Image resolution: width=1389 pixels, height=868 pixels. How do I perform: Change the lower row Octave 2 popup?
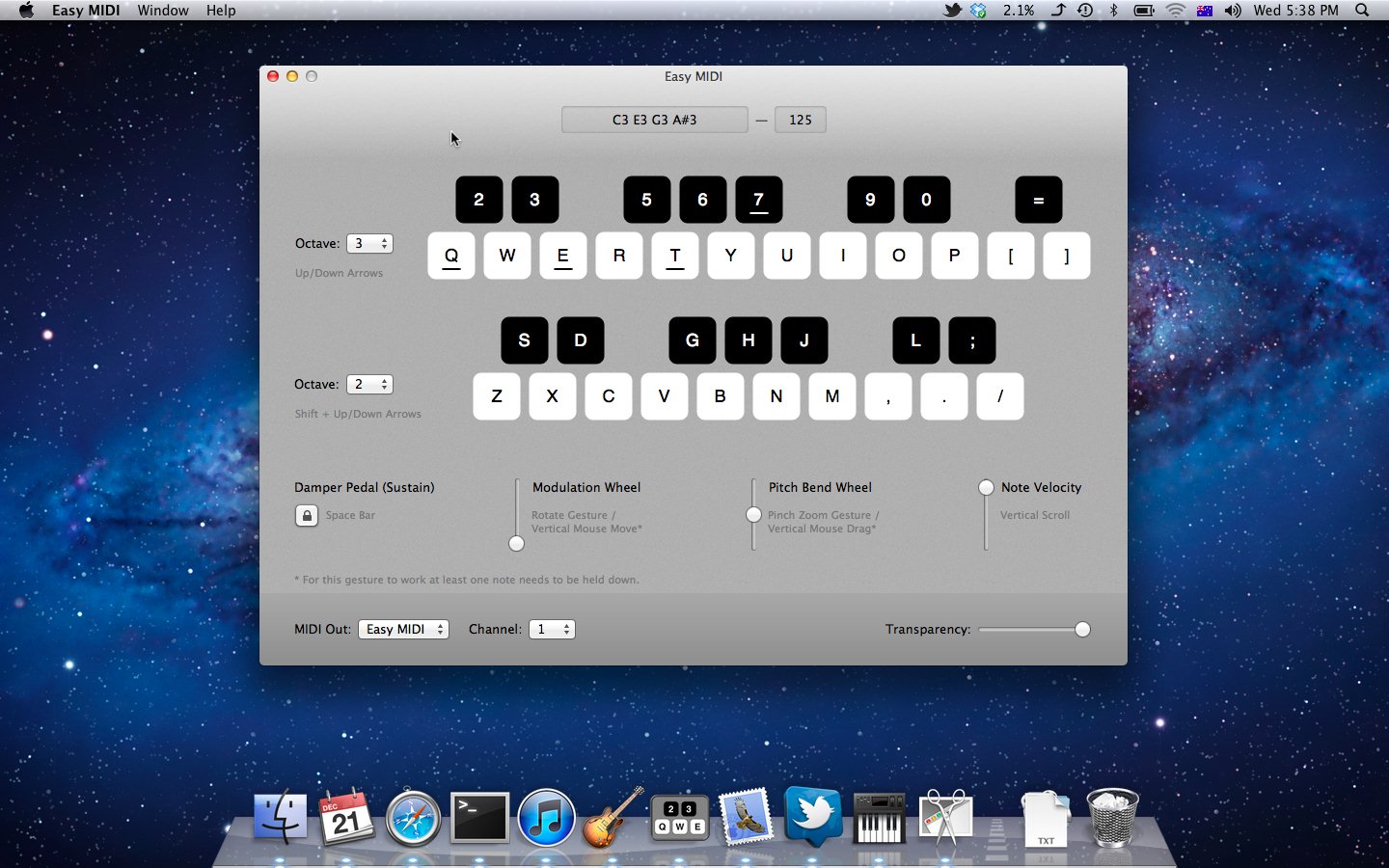click(369, 384)
